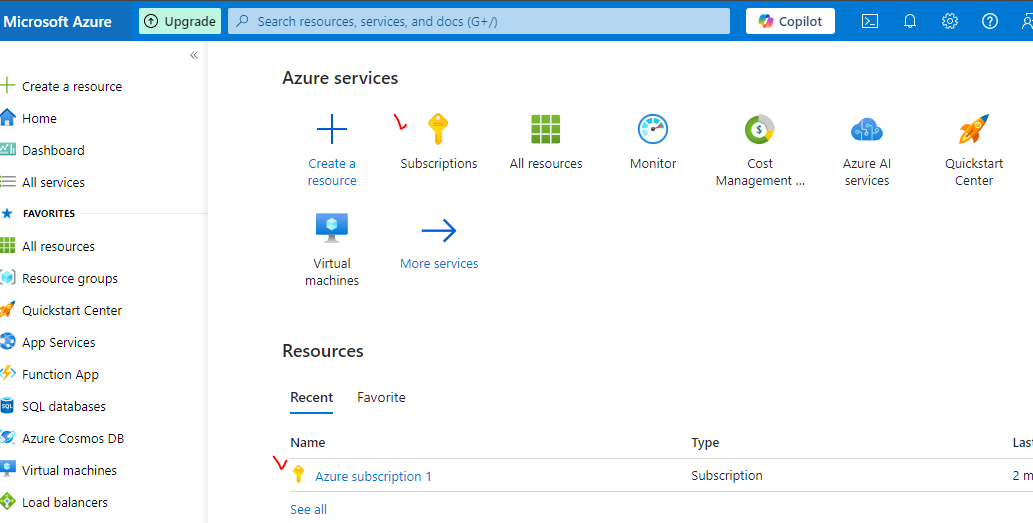Select SQL databases text in sidebar
This screenshot has width=1033, height=523.
(64, 406)
